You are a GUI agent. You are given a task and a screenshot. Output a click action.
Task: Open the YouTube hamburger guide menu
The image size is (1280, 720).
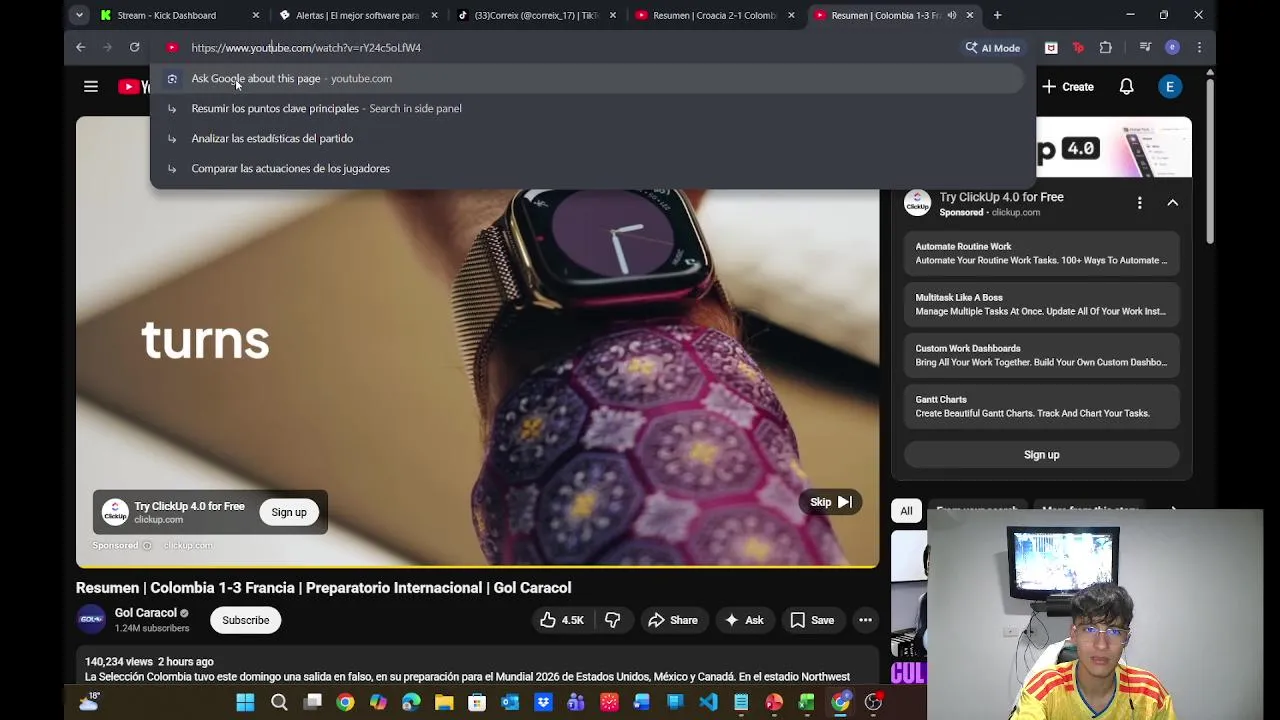click(91, 87)
